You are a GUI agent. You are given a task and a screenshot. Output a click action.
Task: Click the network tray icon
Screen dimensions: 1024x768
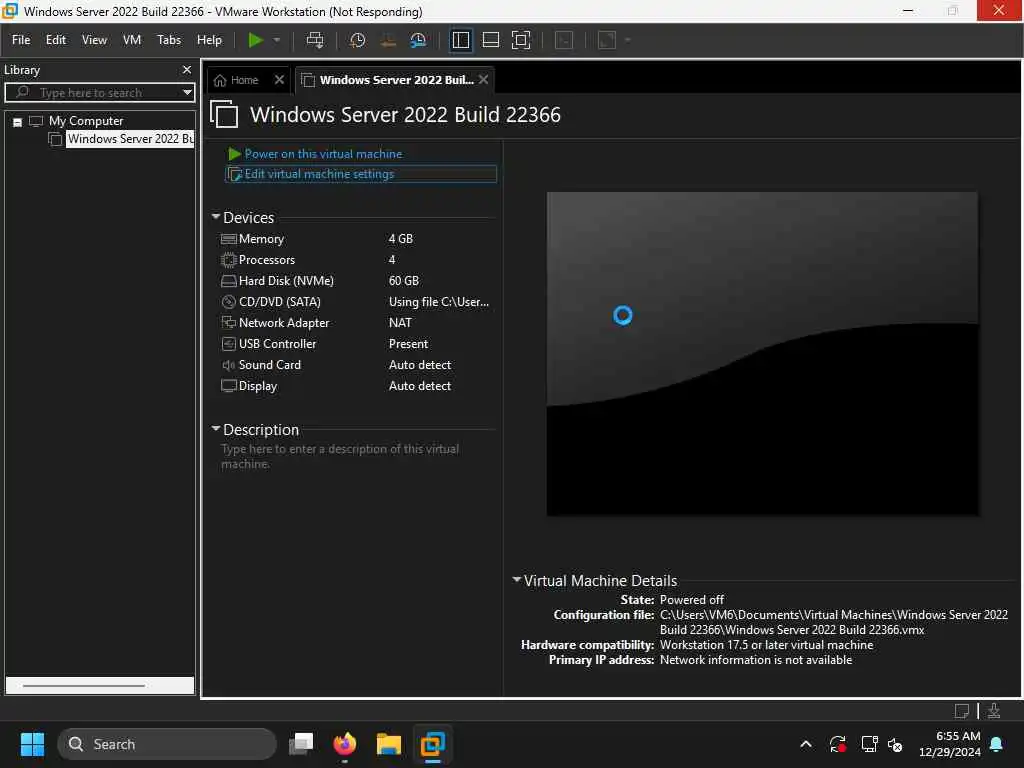(869, 744)
